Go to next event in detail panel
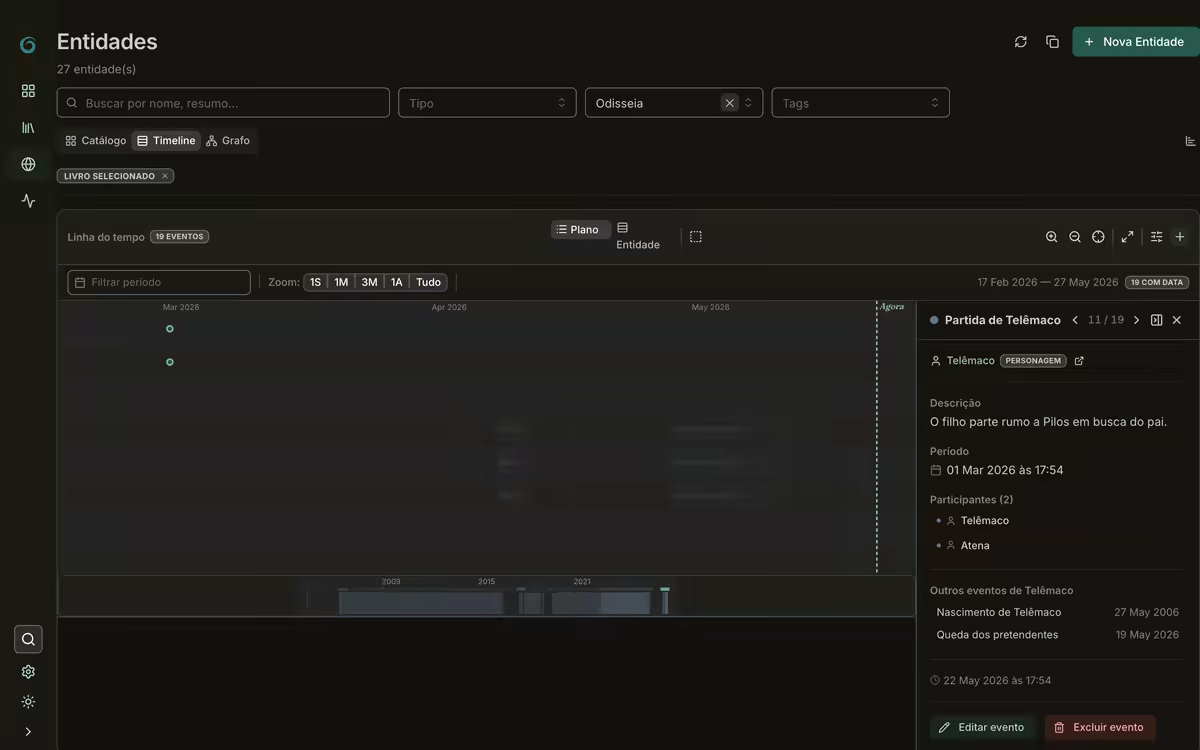Screen dimensions: 1200x750 pos(1136,320)
